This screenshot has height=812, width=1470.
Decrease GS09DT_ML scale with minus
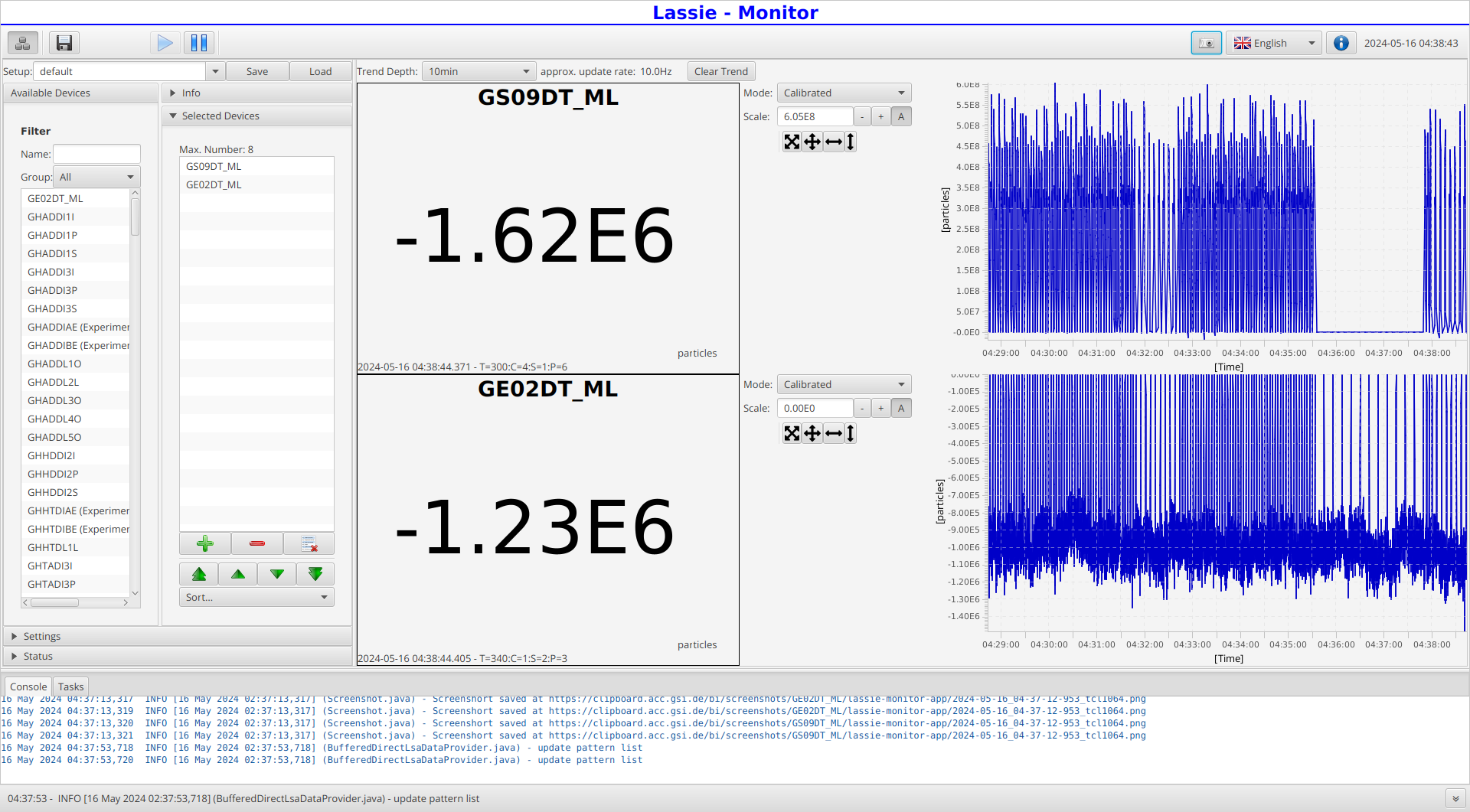click(x=862, y=116)
